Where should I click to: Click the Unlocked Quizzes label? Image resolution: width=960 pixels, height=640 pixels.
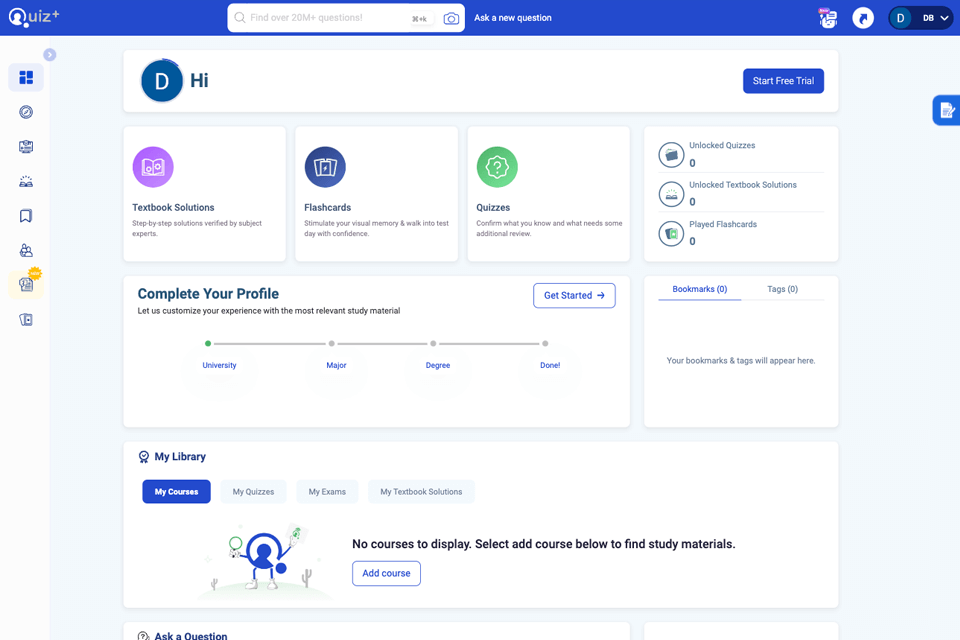pyautogui.click(x=722, y=145)
